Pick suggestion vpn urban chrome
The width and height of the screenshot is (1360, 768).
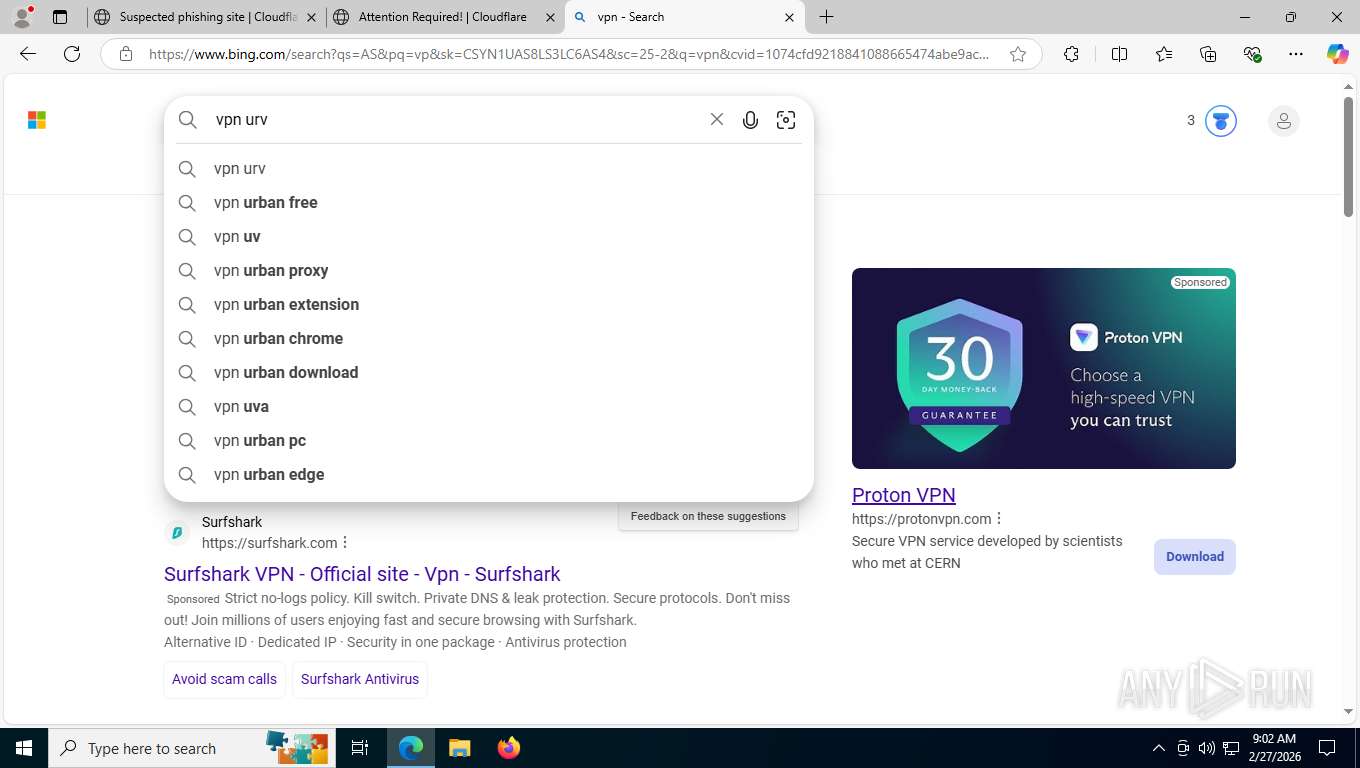point(489,338)
